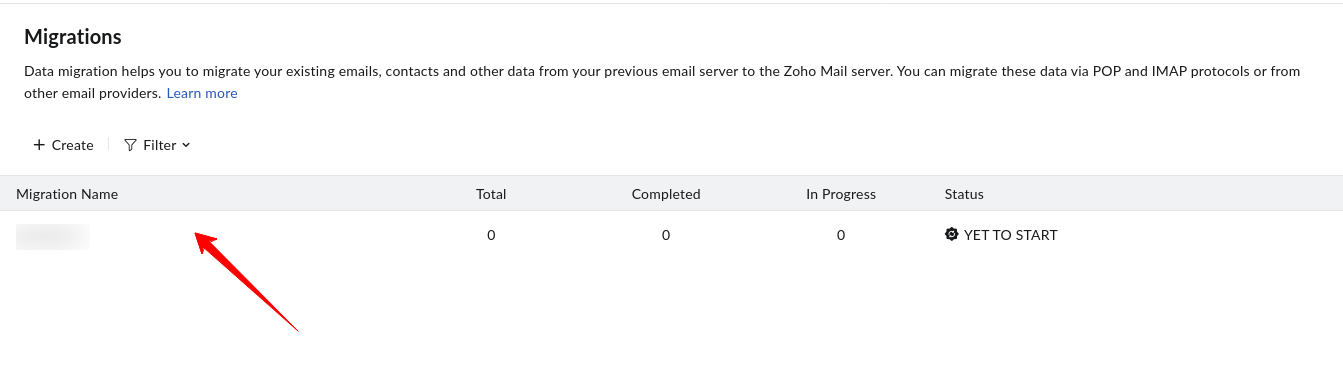Screen dimensions: 1343x366
Task: Click the In Progress count value in the row
Action: tap(841, 235)
